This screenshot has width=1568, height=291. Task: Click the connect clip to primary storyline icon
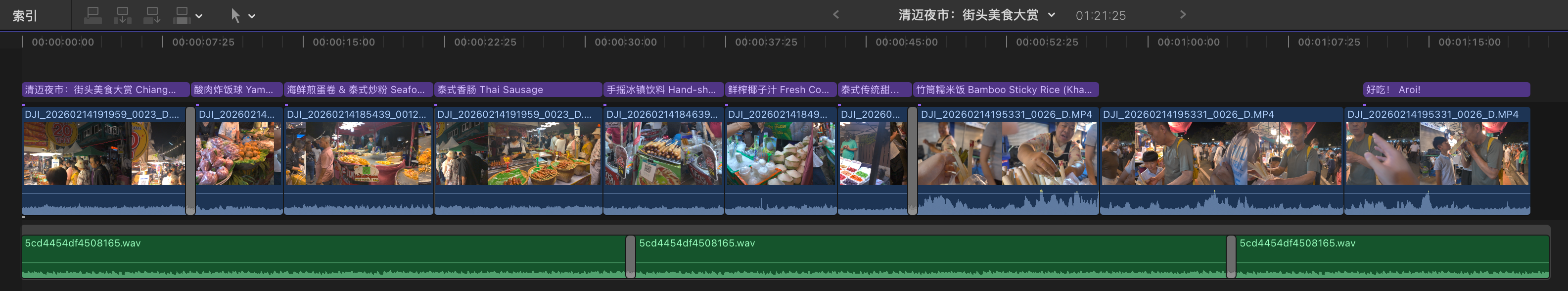pos(92,15)
